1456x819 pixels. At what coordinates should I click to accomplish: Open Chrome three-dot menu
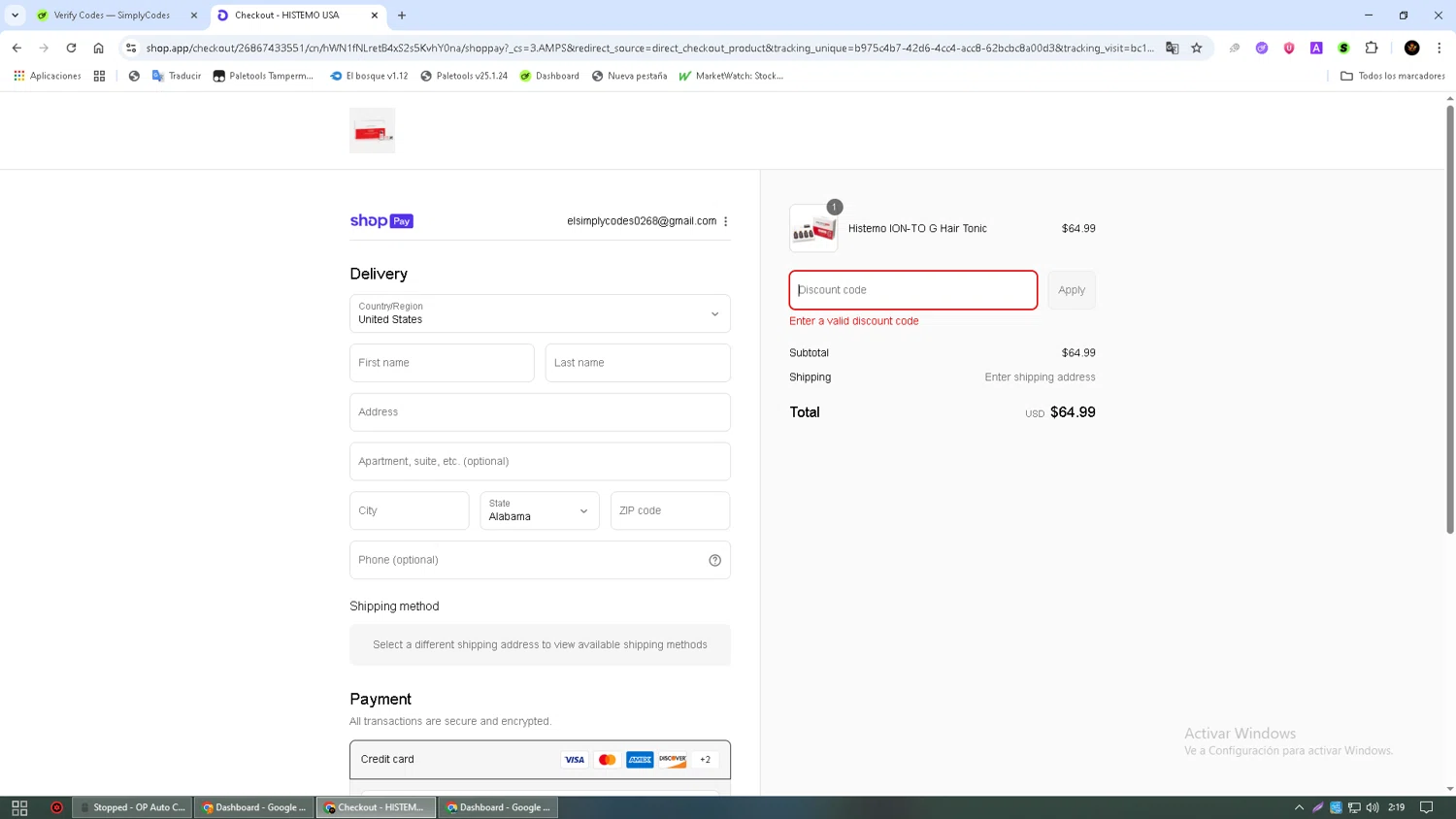point(1439,48)
